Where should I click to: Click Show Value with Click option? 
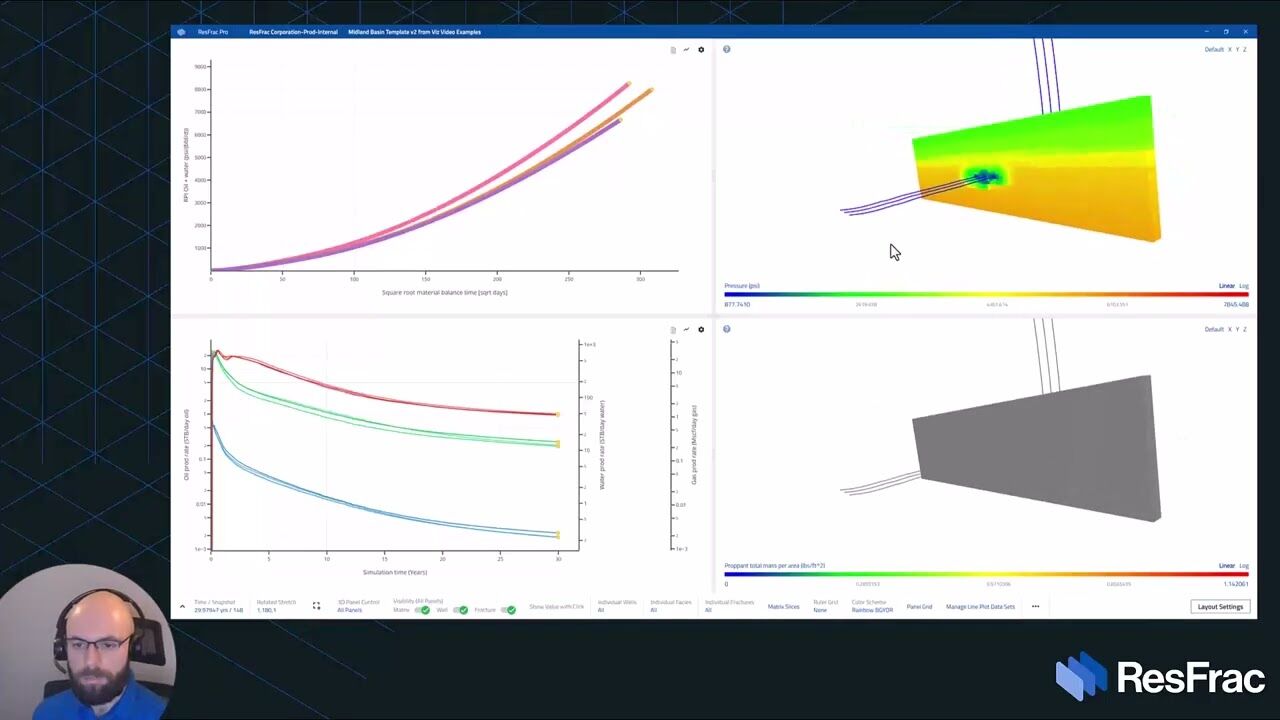coord(557,606)
